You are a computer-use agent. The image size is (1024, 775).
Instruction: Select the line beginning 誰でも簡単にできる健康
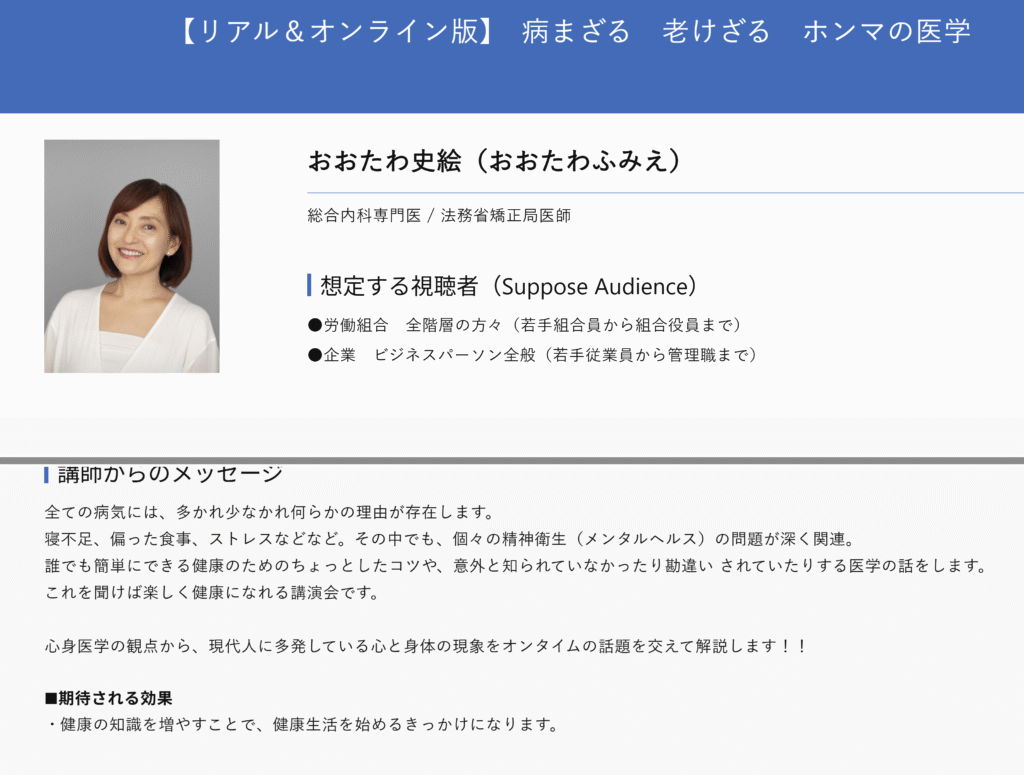pyautogui.click(x=516, y=565)
